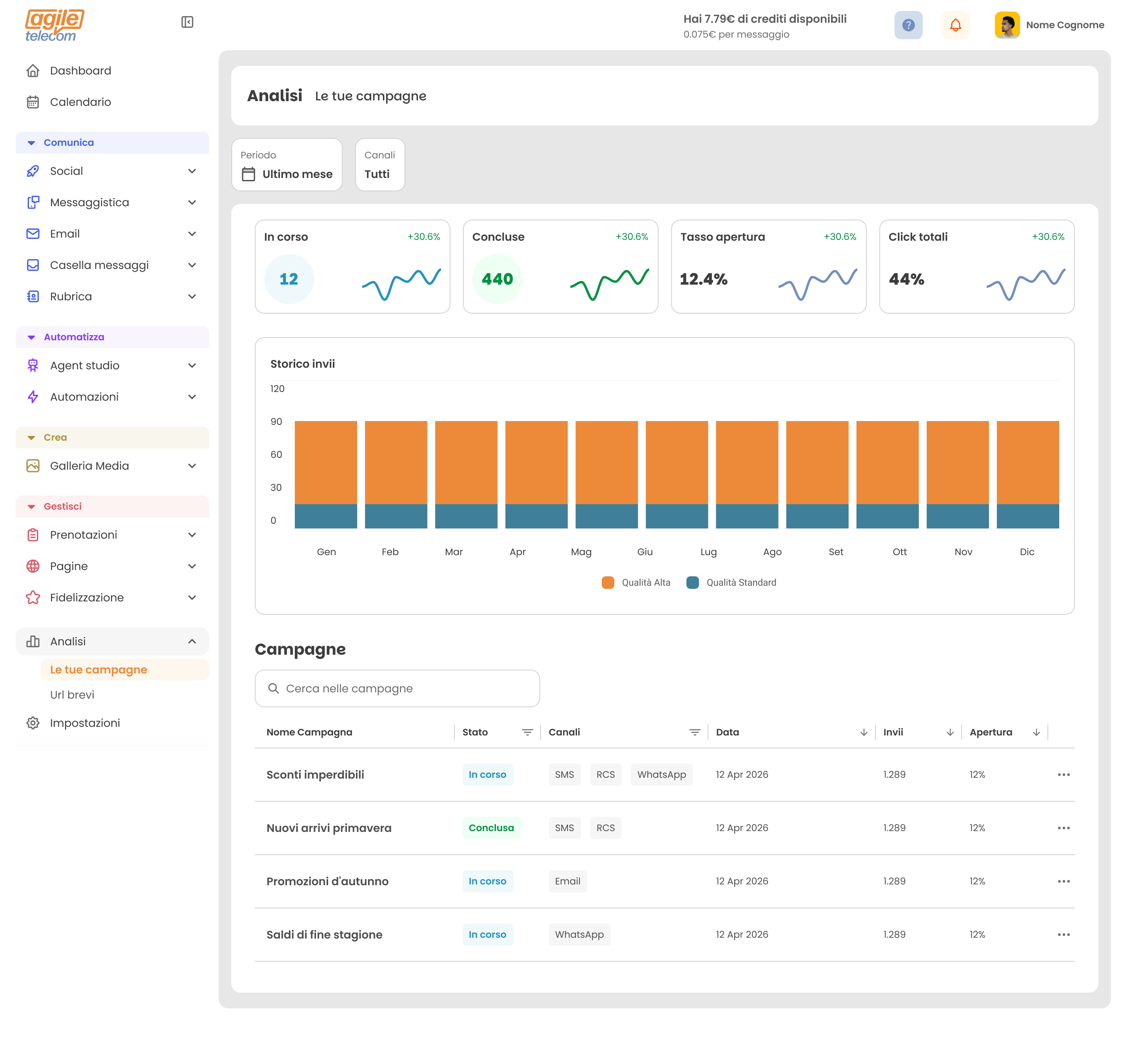This screenshot has height=1064, width=1129.
Task: Collapse the sidebar with the toggle icon
Action: click(x=187, y=22)
